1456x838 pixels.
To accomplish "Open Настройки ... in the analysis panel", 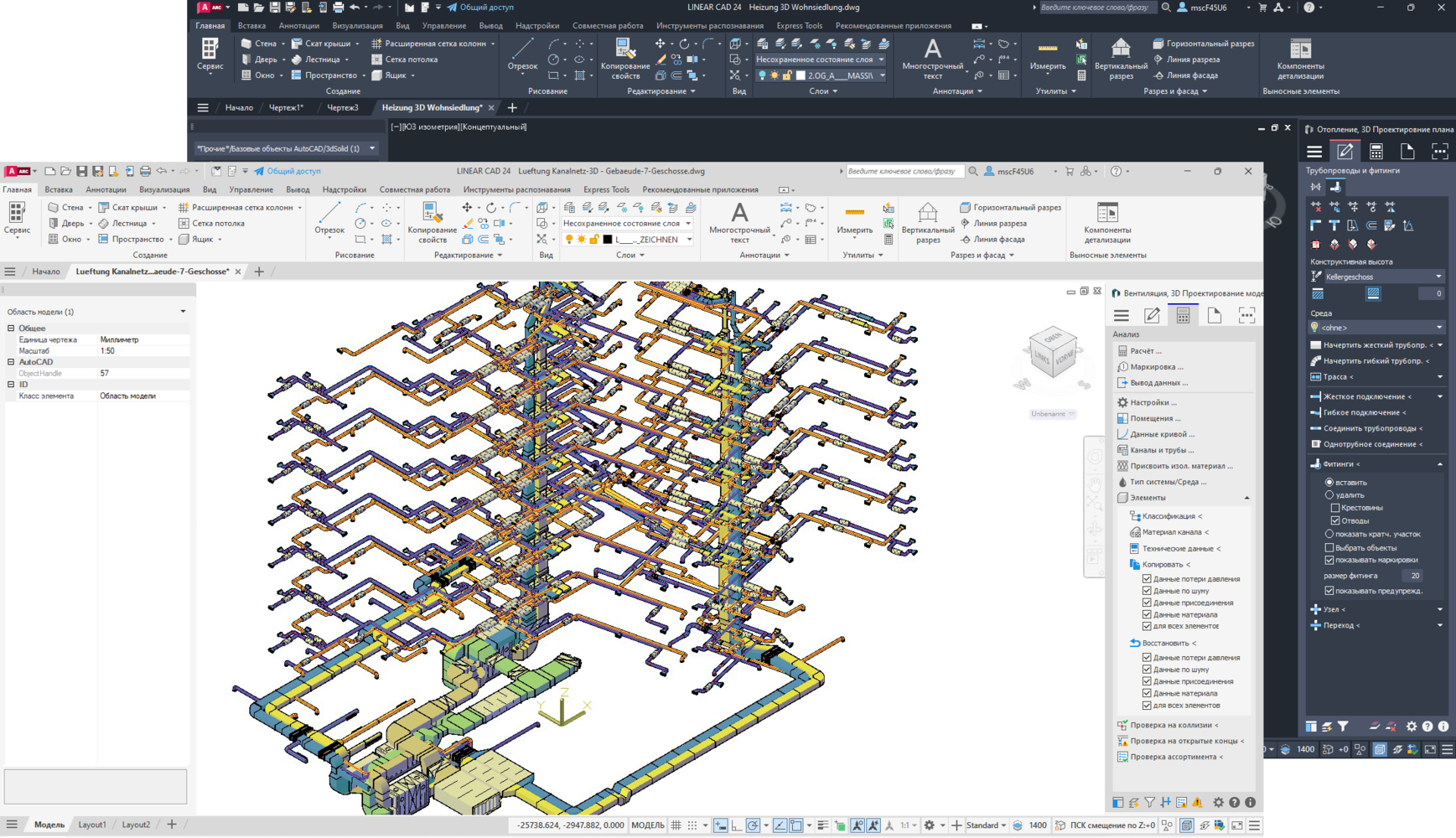I will [1153, 402].
